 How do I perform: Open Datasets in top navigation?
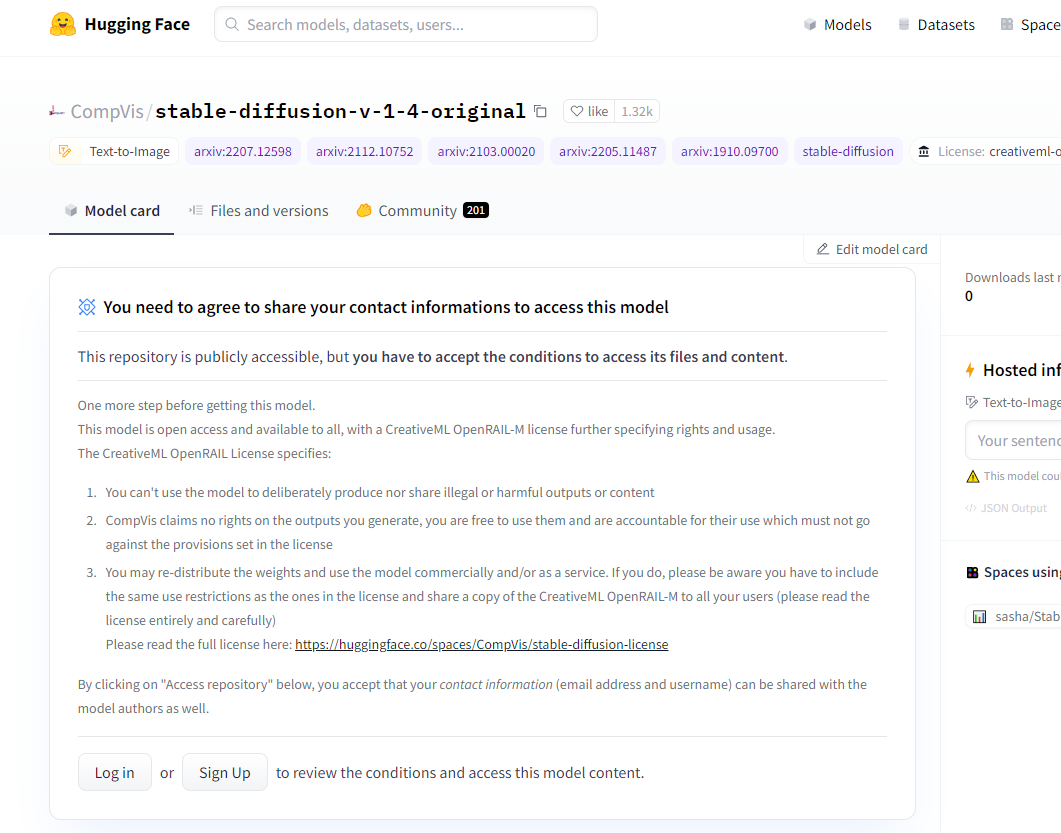click(936, 24)
